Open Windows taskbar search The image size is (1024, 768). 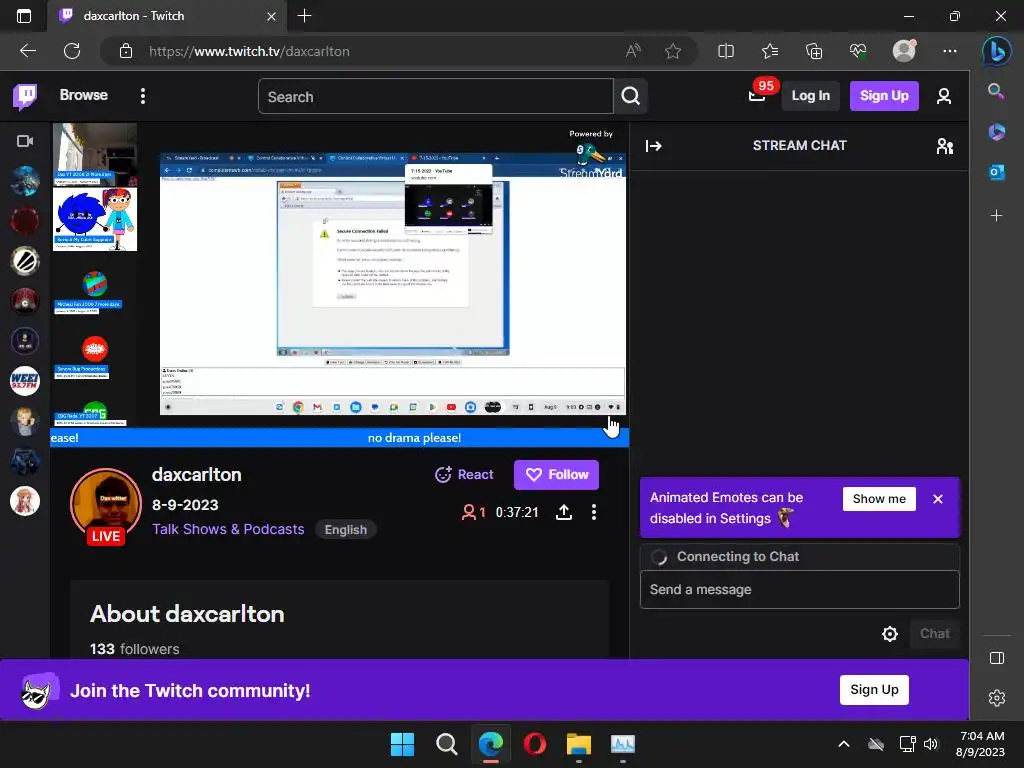click(447, 744)
